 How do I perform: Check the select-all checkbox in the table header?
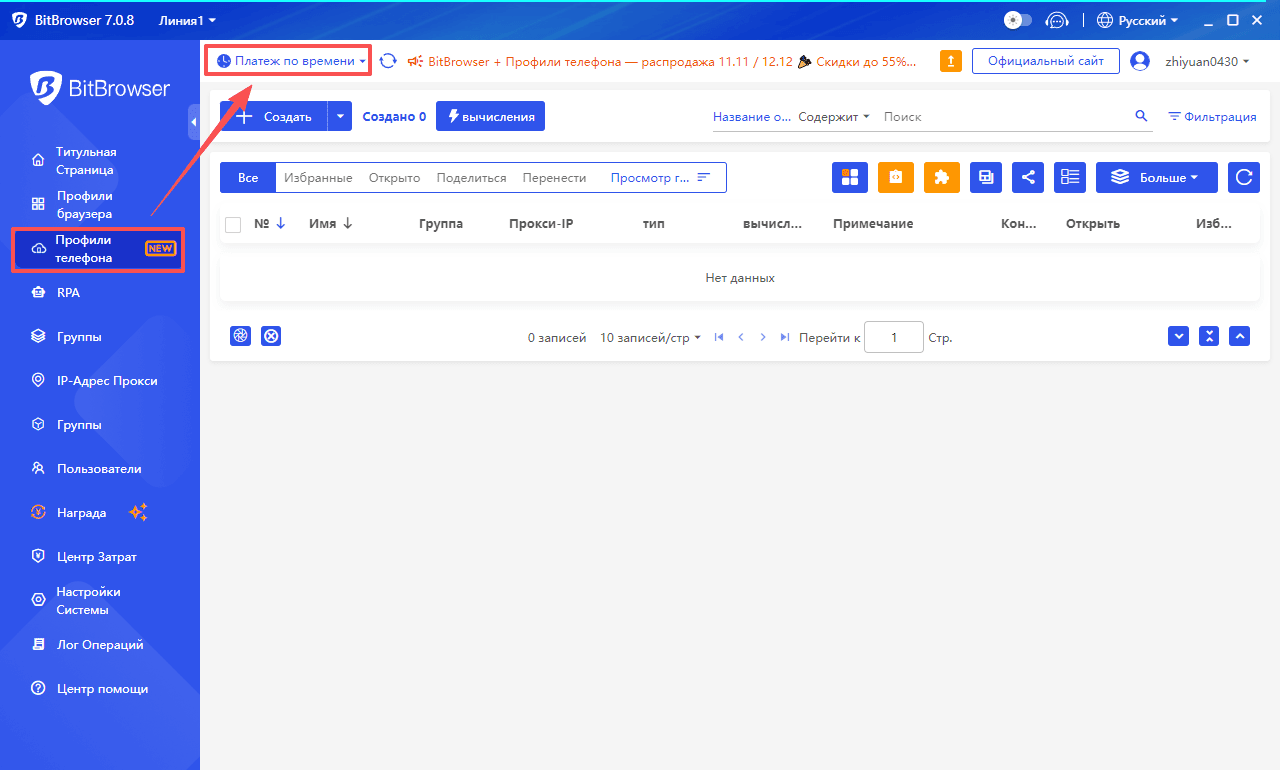coord(233,224)
